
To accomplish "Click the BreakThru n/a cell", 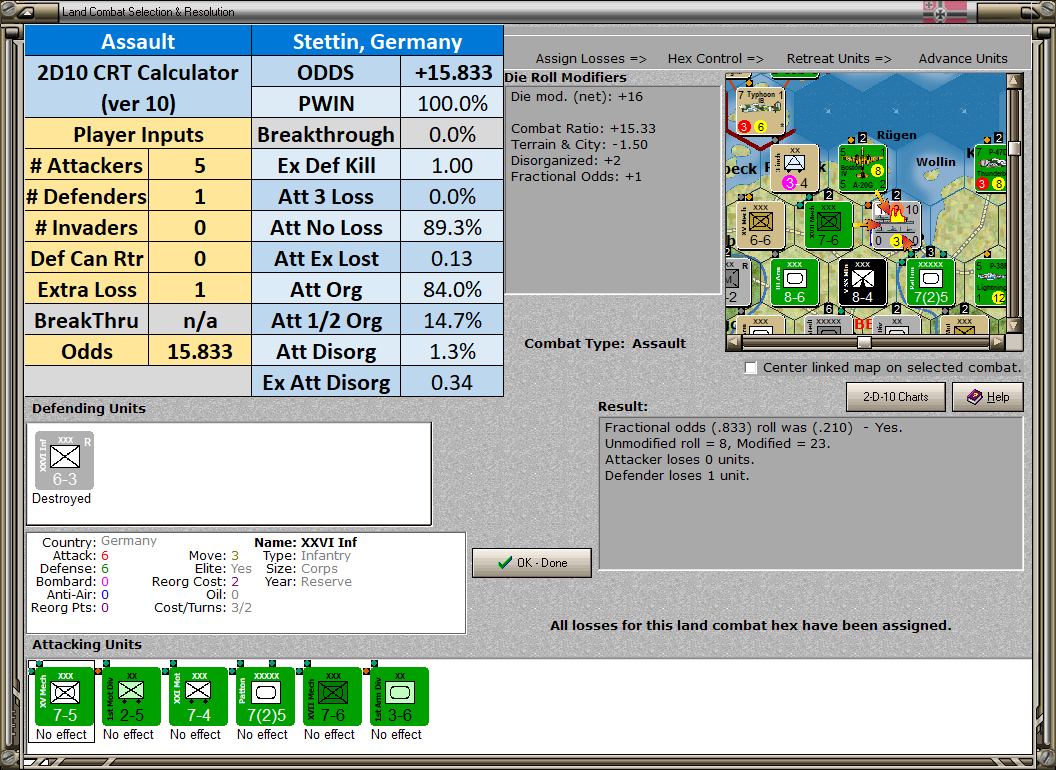I will 199,320.
